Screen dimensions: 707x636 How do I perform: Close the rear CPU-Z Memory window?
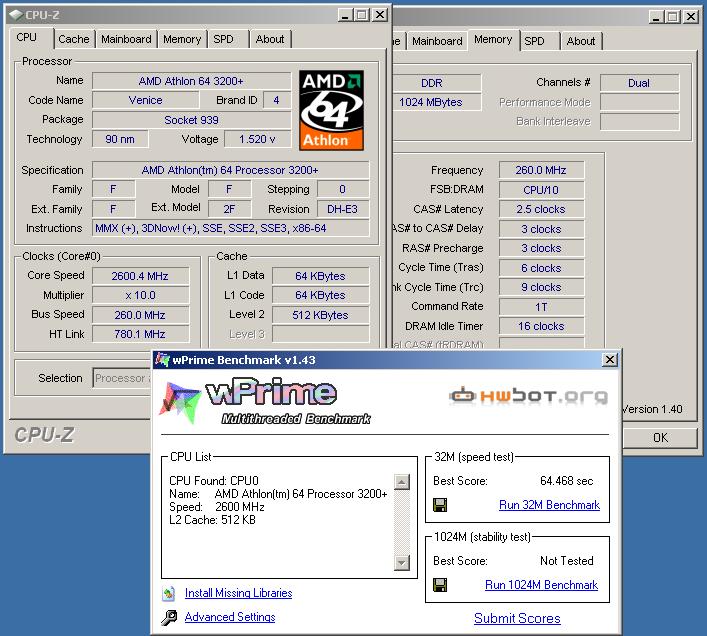tap(691, 17)
